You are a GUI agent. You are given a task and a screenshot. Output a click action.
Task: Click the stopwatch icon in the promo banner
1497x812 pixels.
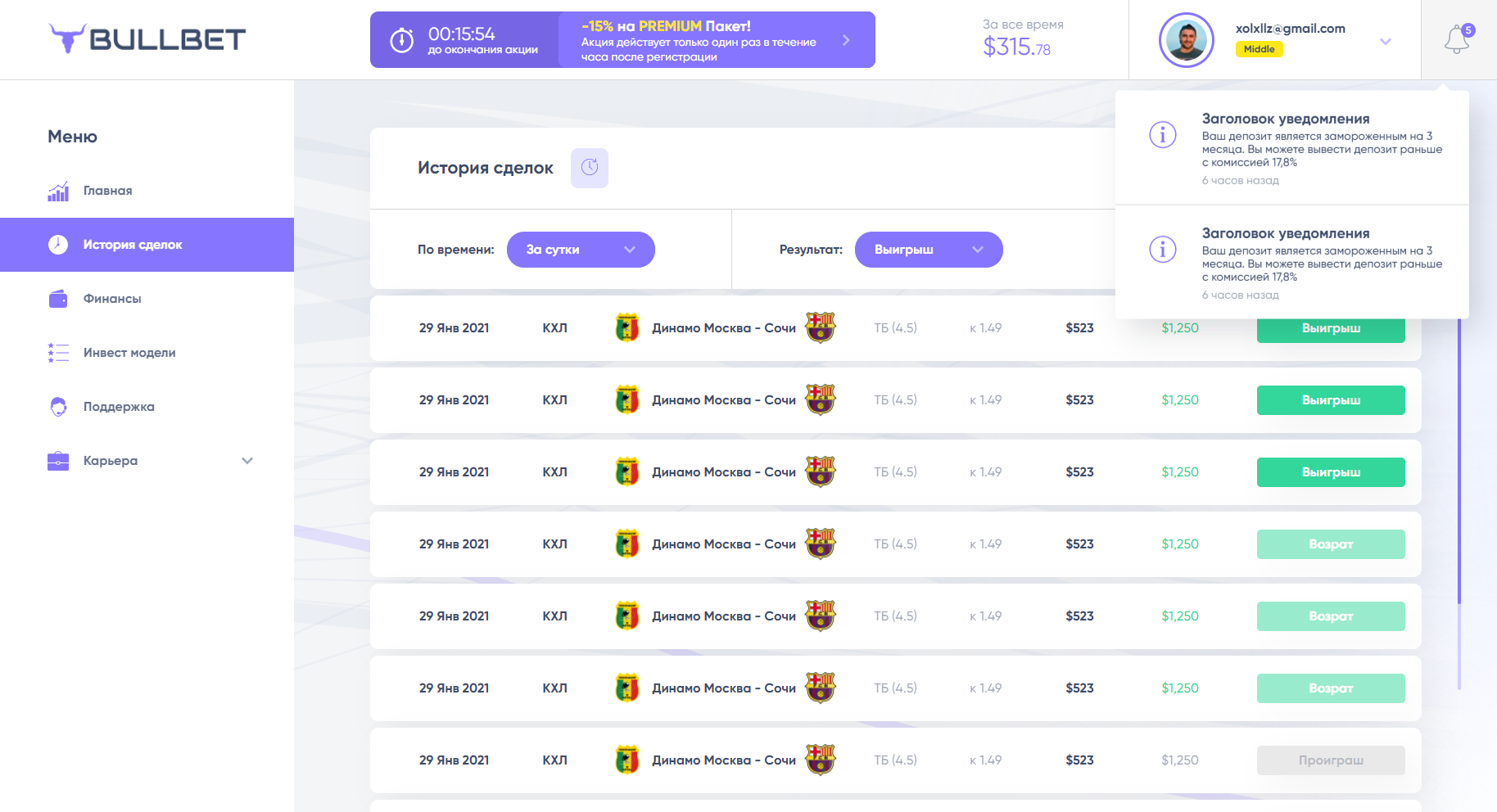[401, 40]
